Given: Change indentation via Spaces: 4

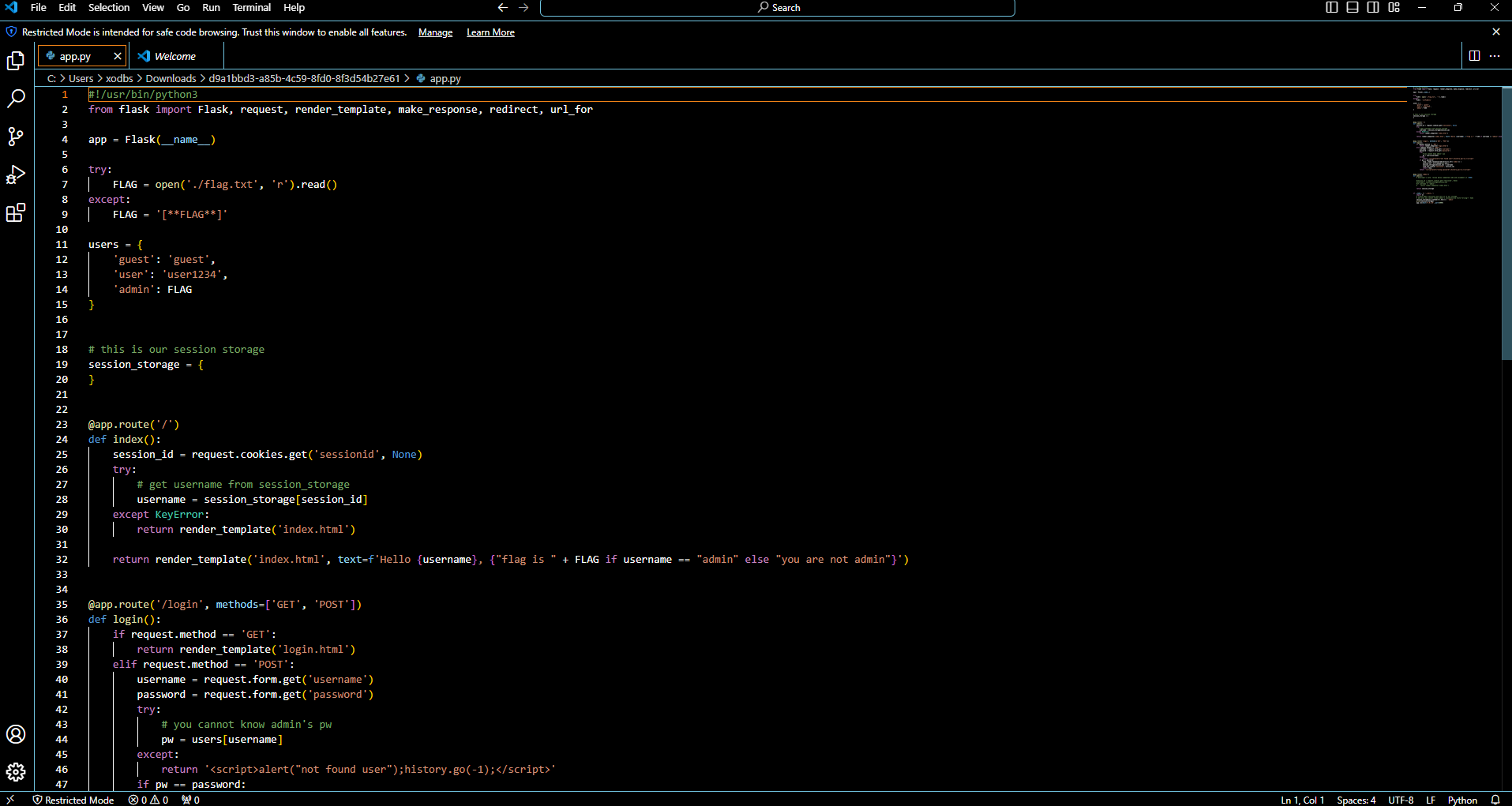Looking at the screenshot, I should click(x=1356, y=800).
